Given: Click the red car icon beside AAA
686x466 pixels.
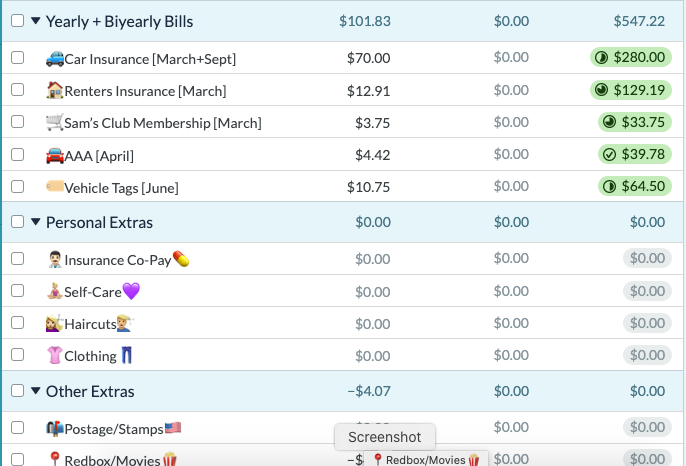Looking at the screenshot, I should pyautogui.click(x=55, y=155).
